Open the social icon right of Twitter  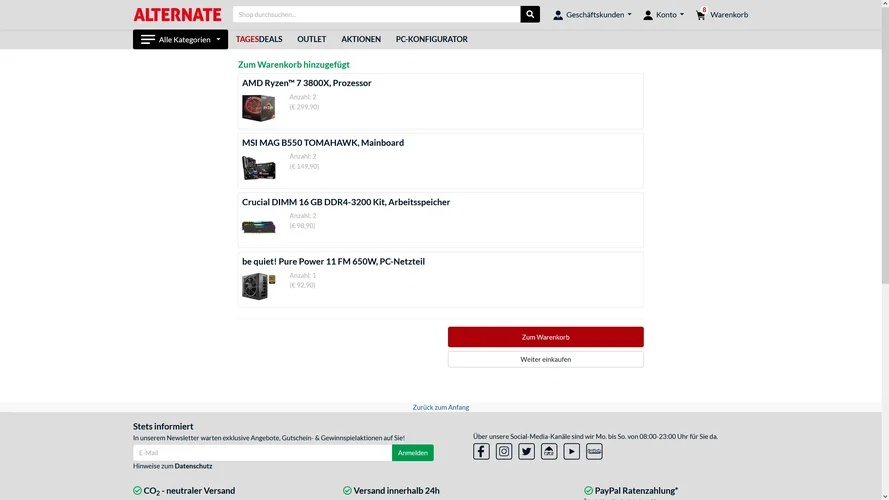[x=549, y=451]
